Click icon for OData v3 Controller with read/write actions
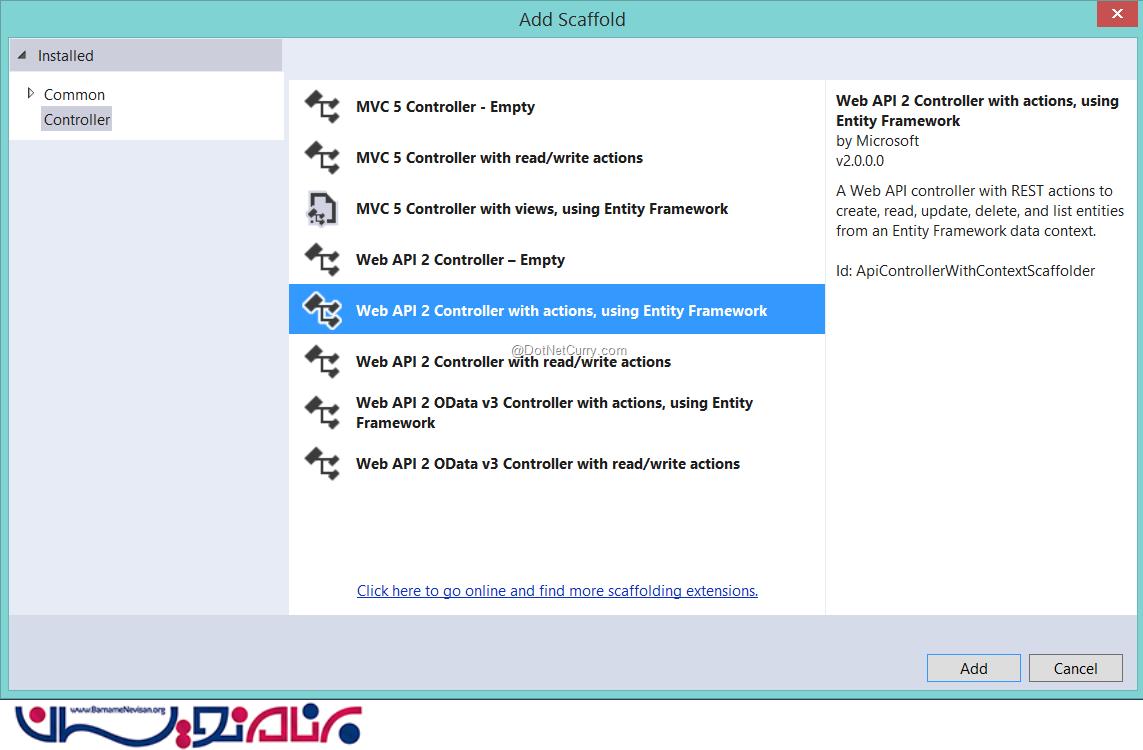The height and width of the screenshot is (750, 1143). (x=322, y=464)
